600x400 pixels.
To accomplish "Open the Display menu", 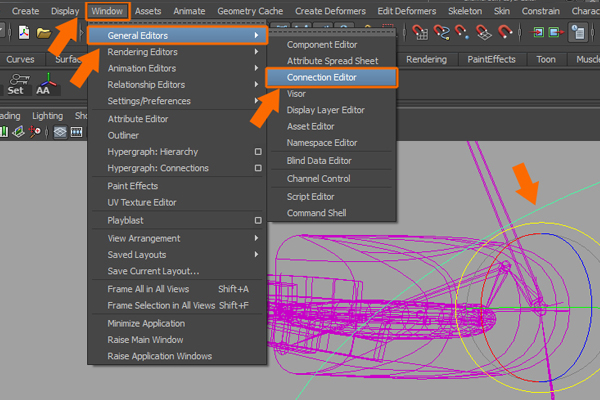I will click(65, 11).
